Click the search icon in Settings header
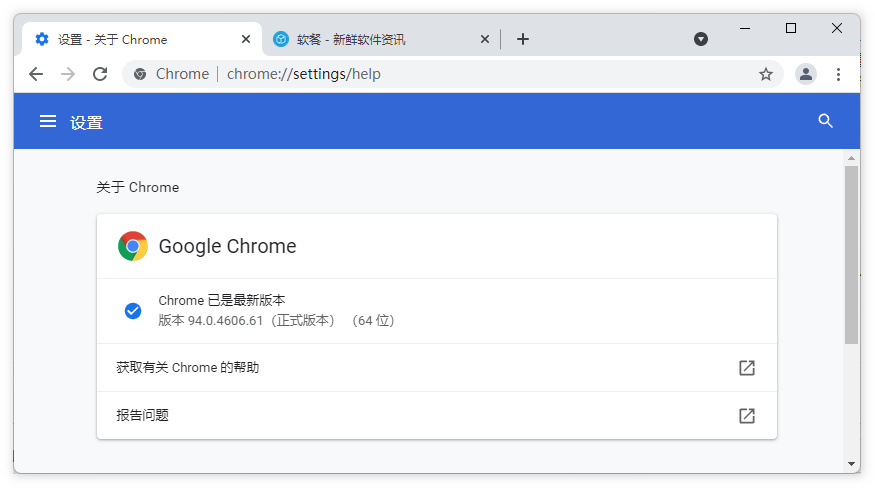Image resolution: width=875 pixels, height=488 pixels. coord(825,121)
